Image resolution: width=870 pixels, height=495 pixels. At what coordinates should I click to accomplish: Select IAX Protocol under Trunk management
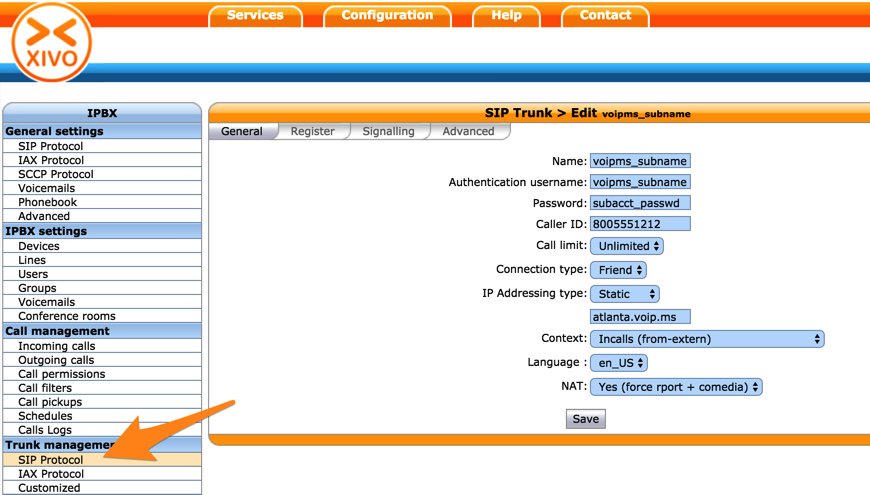(102, 474)
